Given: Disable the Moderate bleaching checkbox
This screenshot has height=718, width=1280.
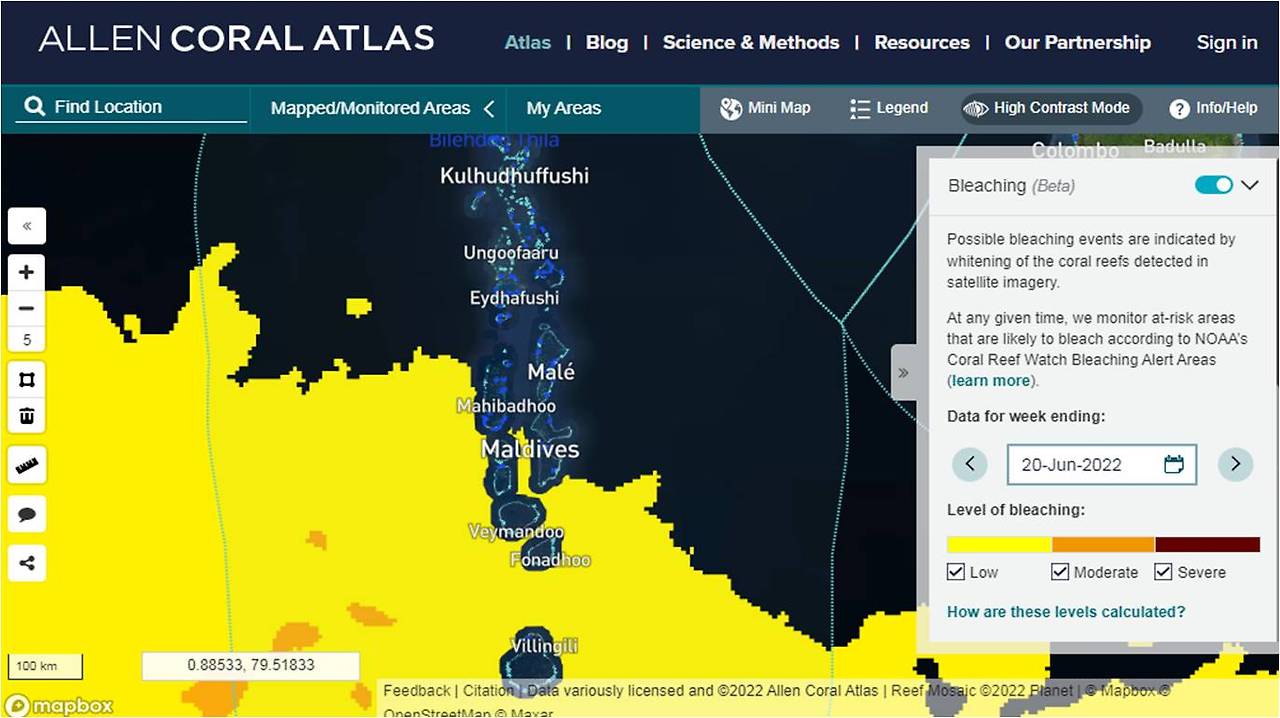Looking at the screenshot, I should pos(1060,571).
